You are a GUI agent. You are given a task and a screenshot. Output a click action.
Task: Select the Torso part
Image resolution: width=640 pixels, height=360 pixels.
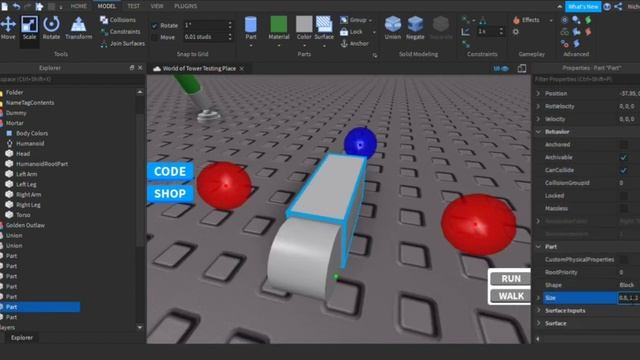coord(23,215)
